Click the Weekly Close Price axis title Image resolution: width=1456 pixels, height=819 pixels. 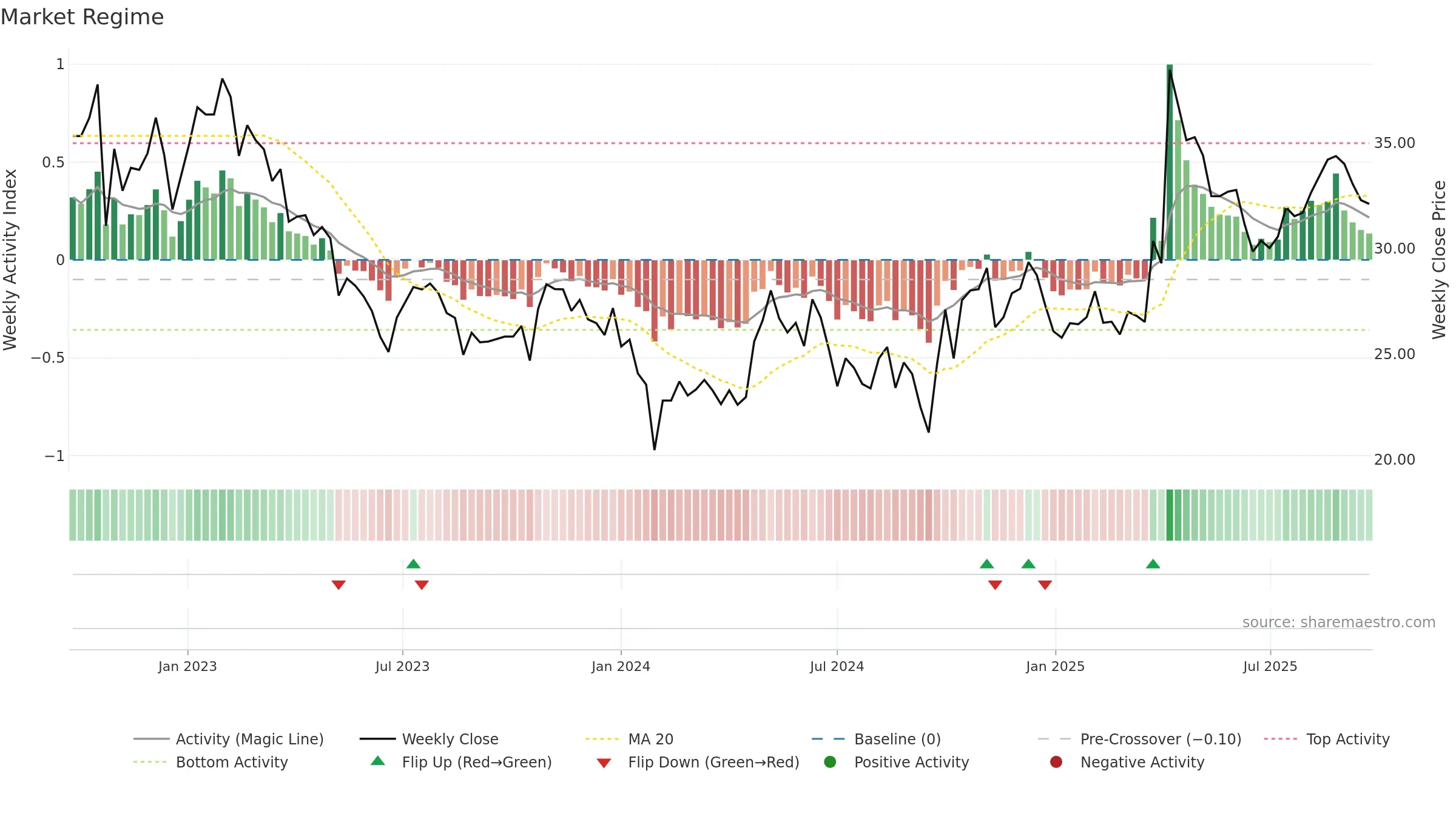point(1439,260)
